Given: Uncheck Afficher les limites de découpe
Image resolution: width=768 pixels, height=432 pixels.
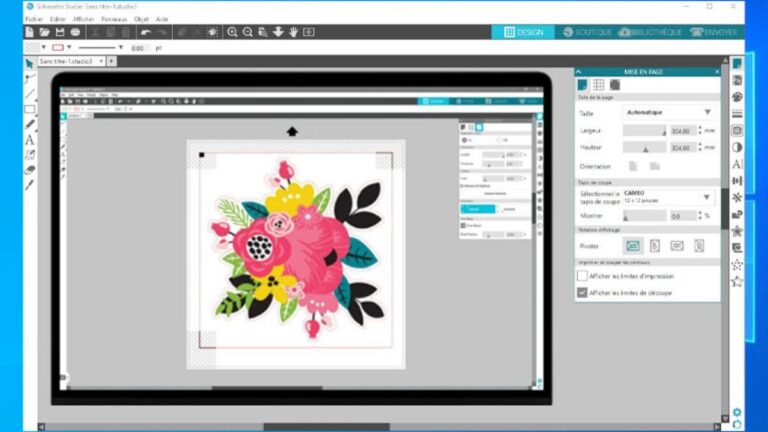Looking at the screenshot, I should coord(583,293).
